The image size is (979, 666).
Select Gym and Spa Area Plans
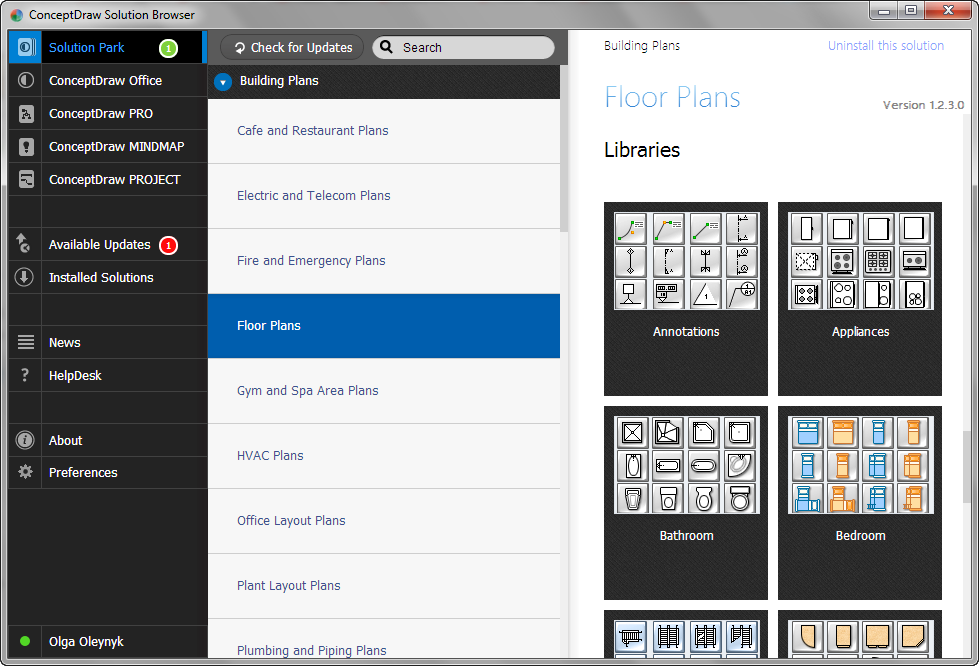tap(383, 391)
